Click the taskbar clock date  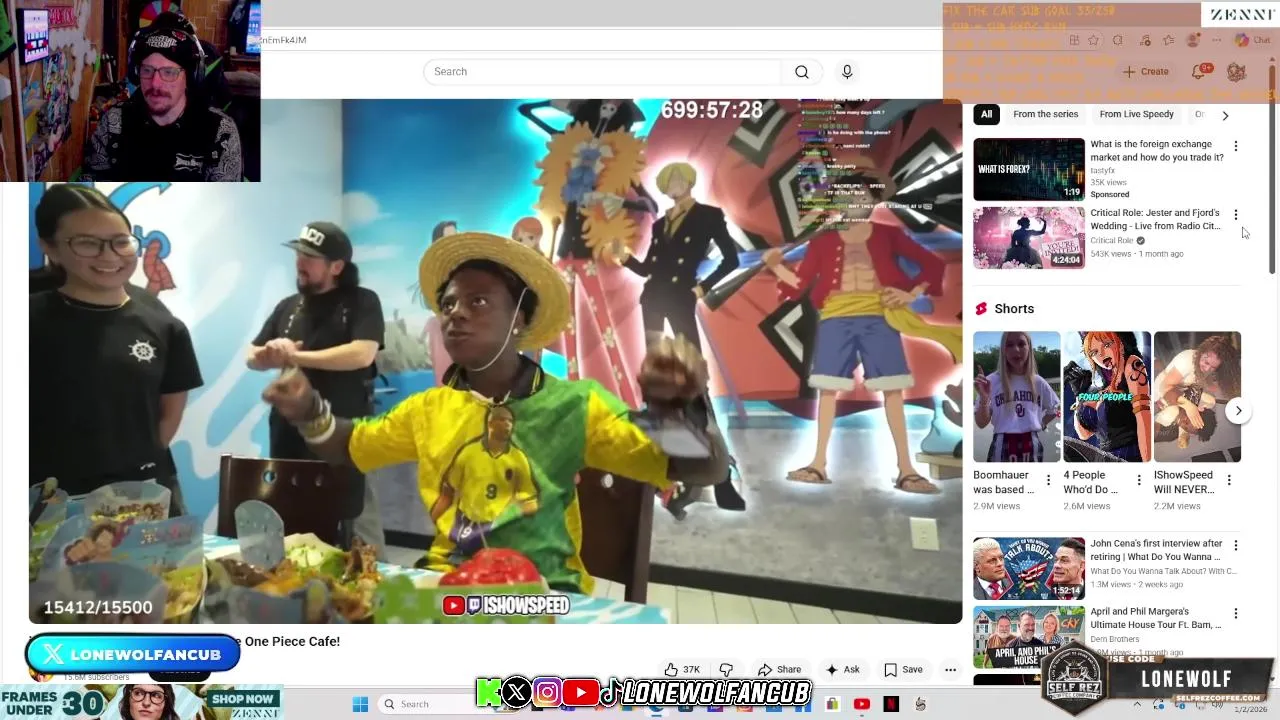click(x=1250, y=709)
